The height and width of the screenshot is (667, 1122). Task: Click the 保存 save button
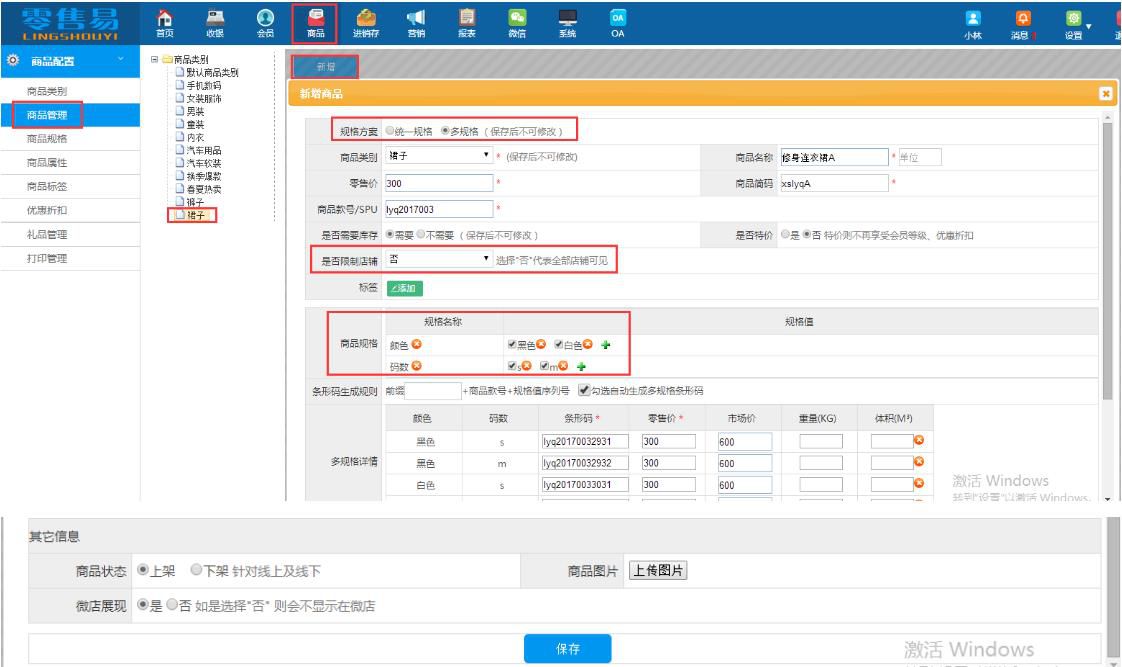(x=567, y=648)
